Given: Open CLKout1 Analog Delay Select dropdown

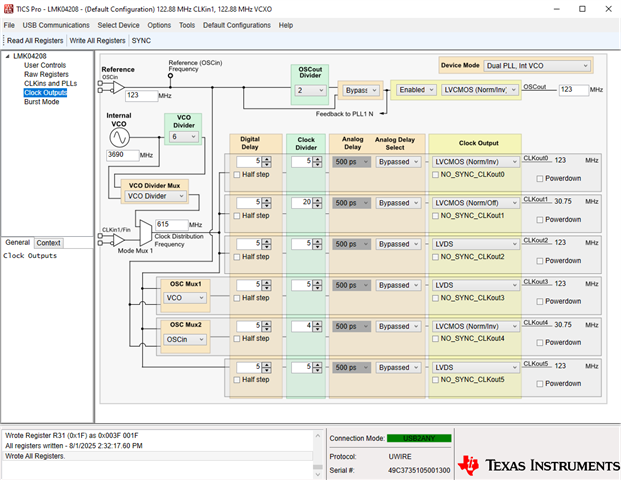Looking at the screenshot, I should point(398,203).
